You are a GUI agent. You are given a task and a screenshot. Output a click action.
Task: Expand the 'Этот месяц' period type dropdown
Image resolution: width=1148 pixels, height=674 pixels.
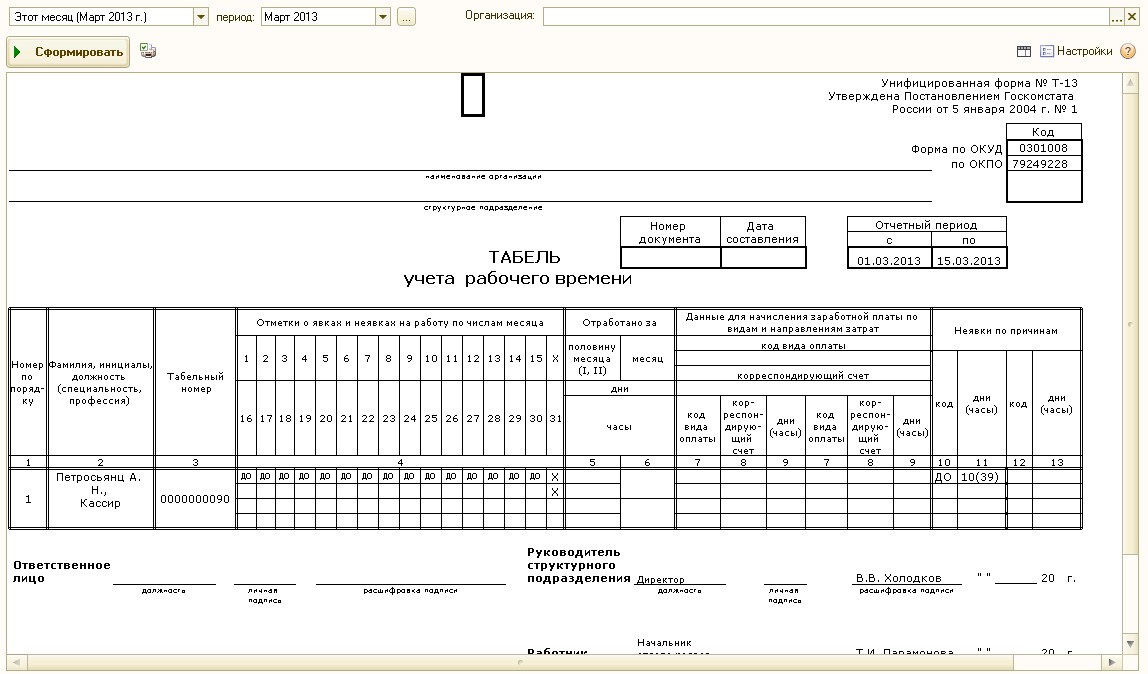(200, 17)
